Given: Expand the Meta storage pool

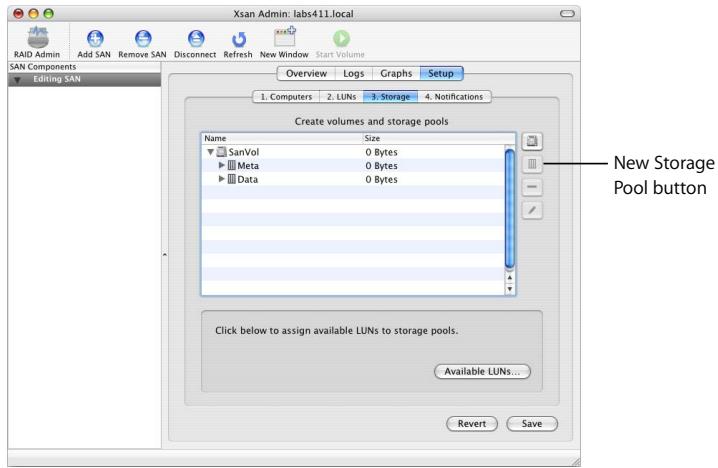Looking at the screenshot, I should click(222, 165).
